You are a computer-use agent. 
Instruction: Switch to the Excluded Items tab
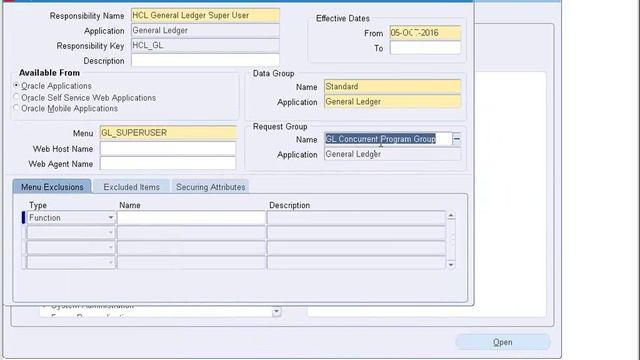pyautogui.click(x=131, y=187)
